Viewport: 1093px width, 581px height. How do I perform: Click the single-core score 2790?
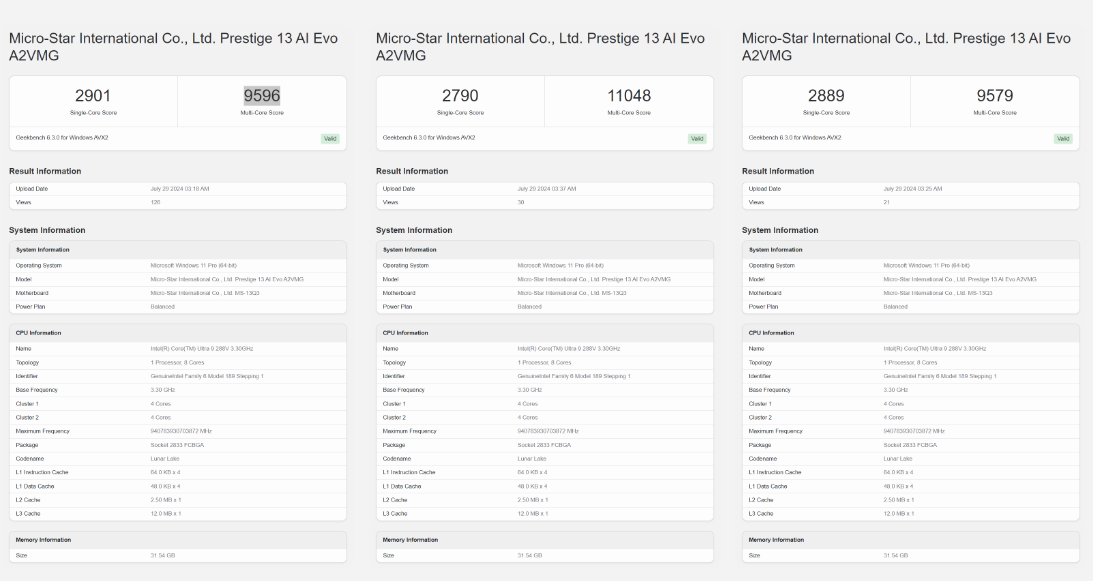460,96
